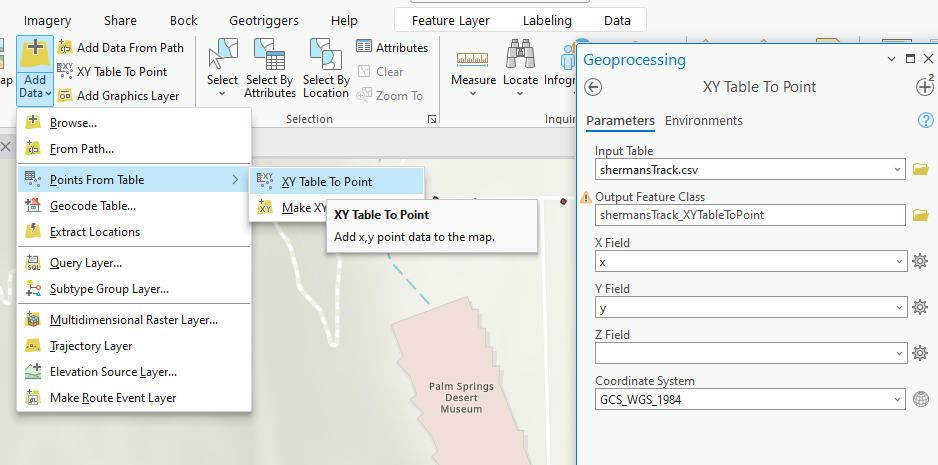938x465 pixels.
Task: Click the Coordinate System globe icon
Action: [921, 399]
